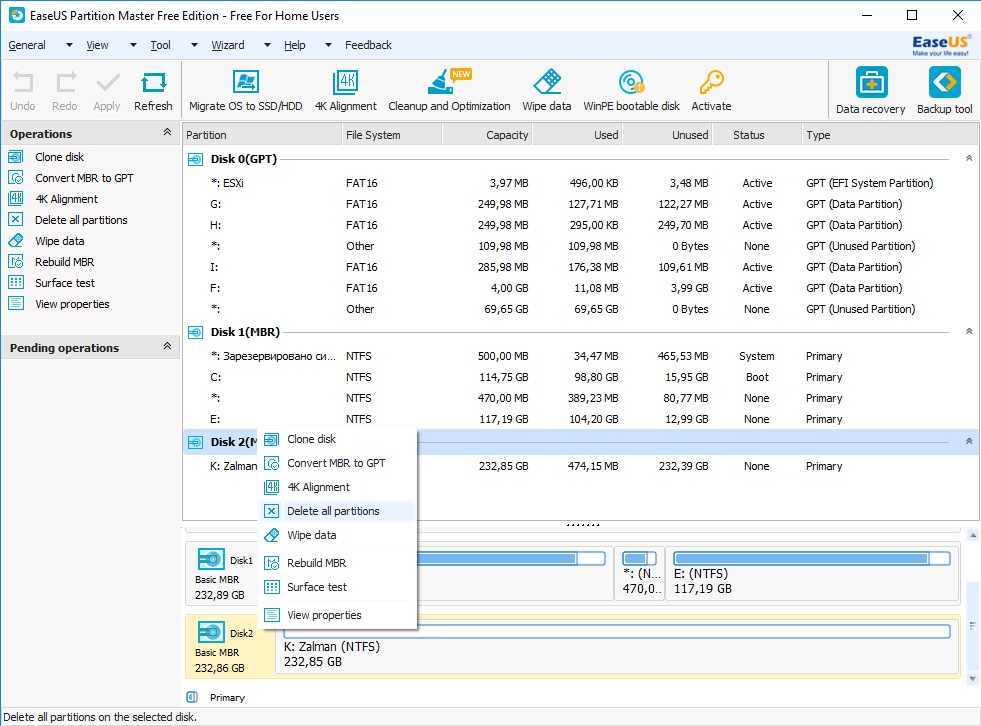Open the Wizard menu
Screen dimensions: 981x726
pyautogui.click(x=228, y=45)
